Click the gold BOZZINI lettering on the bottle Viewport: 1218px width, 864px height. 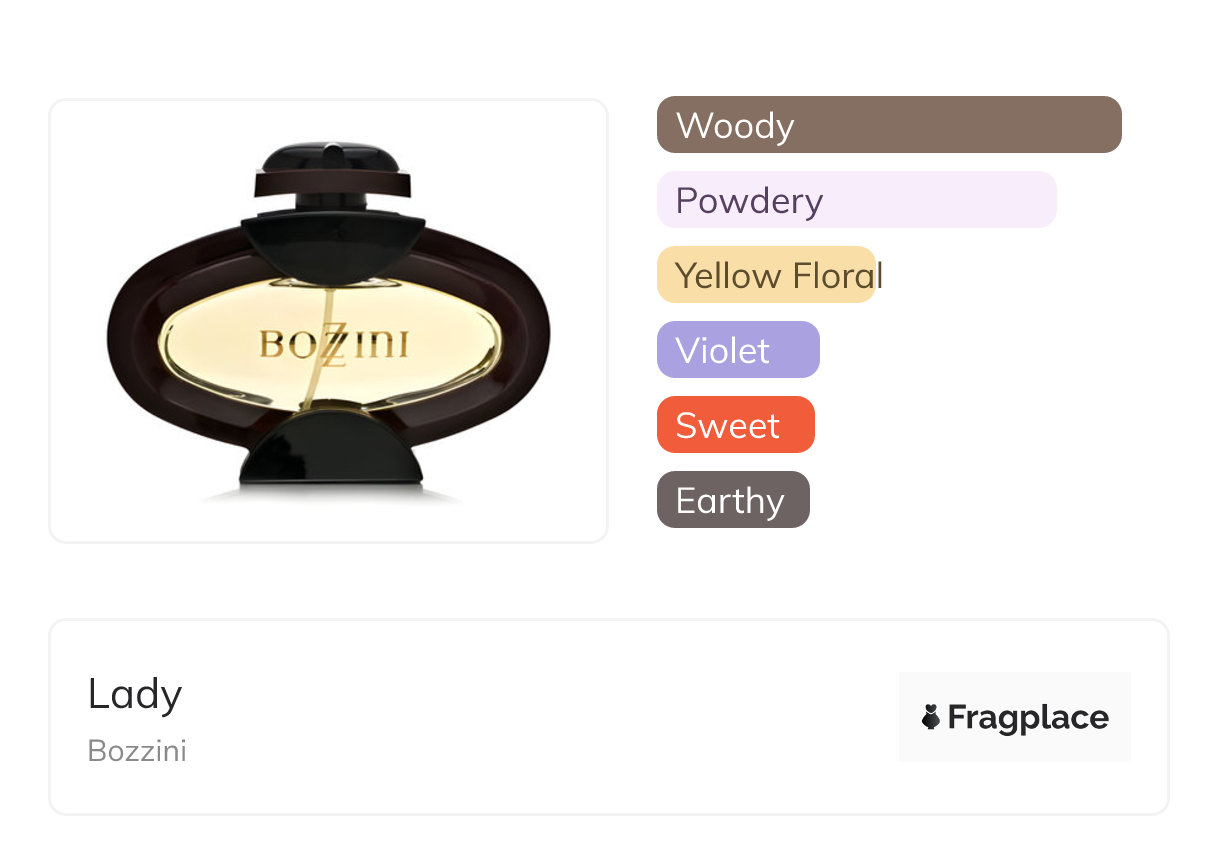tap(380, 346)
